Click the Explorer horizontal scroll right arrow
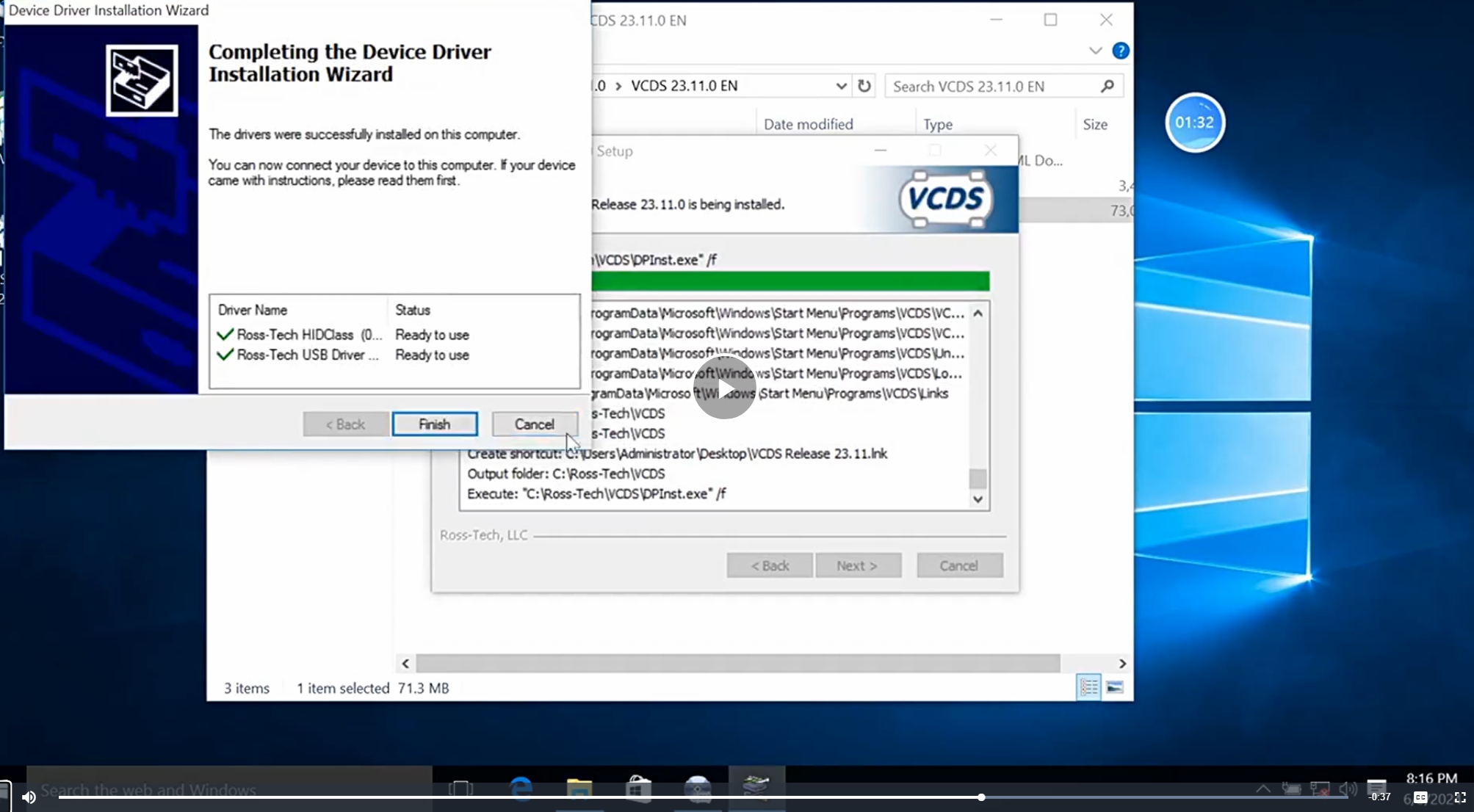The width and height of the screenshot is (1474, 812). 1122,663
